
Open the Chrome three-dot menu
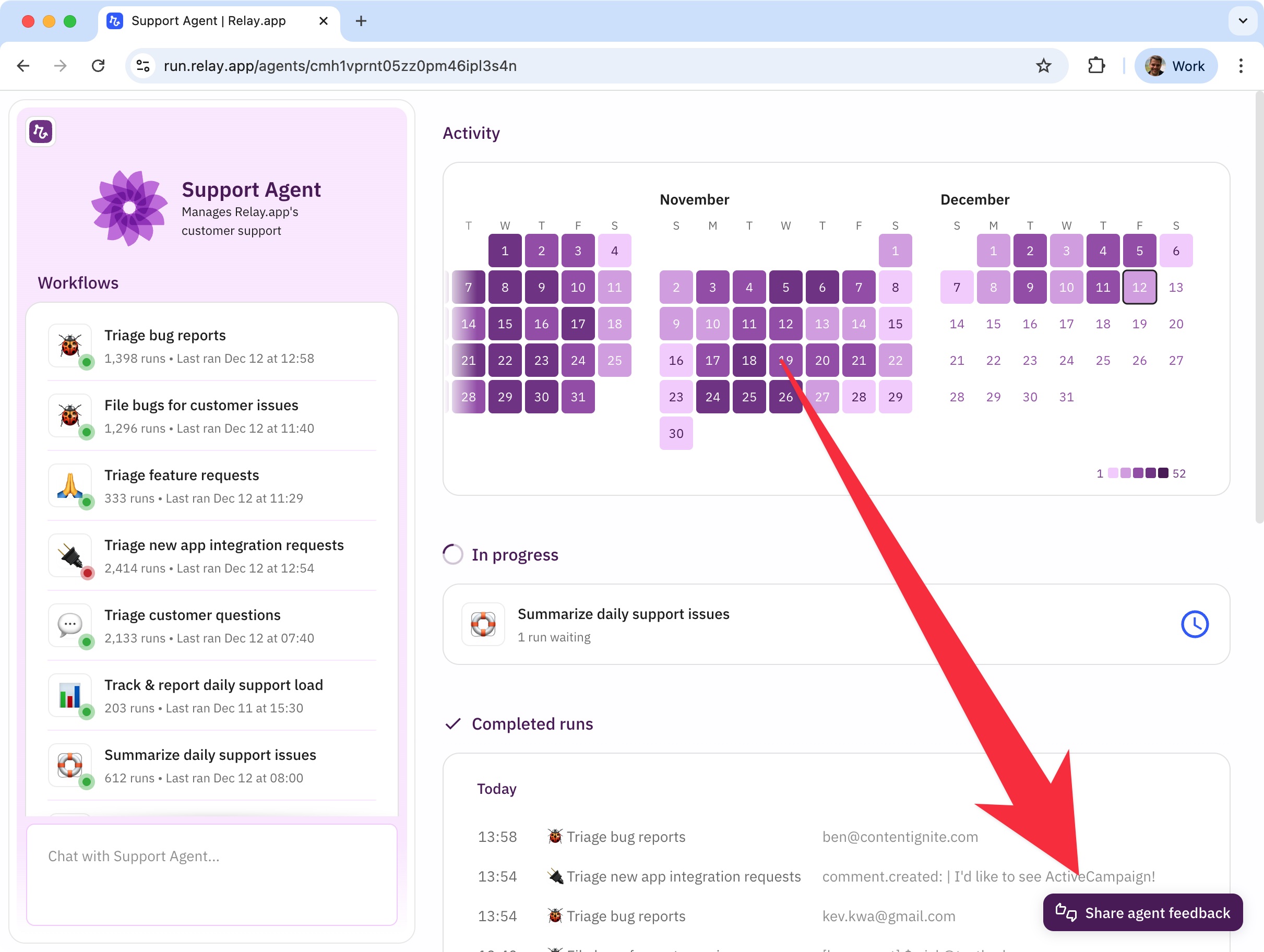click(x=1240, y=66)
